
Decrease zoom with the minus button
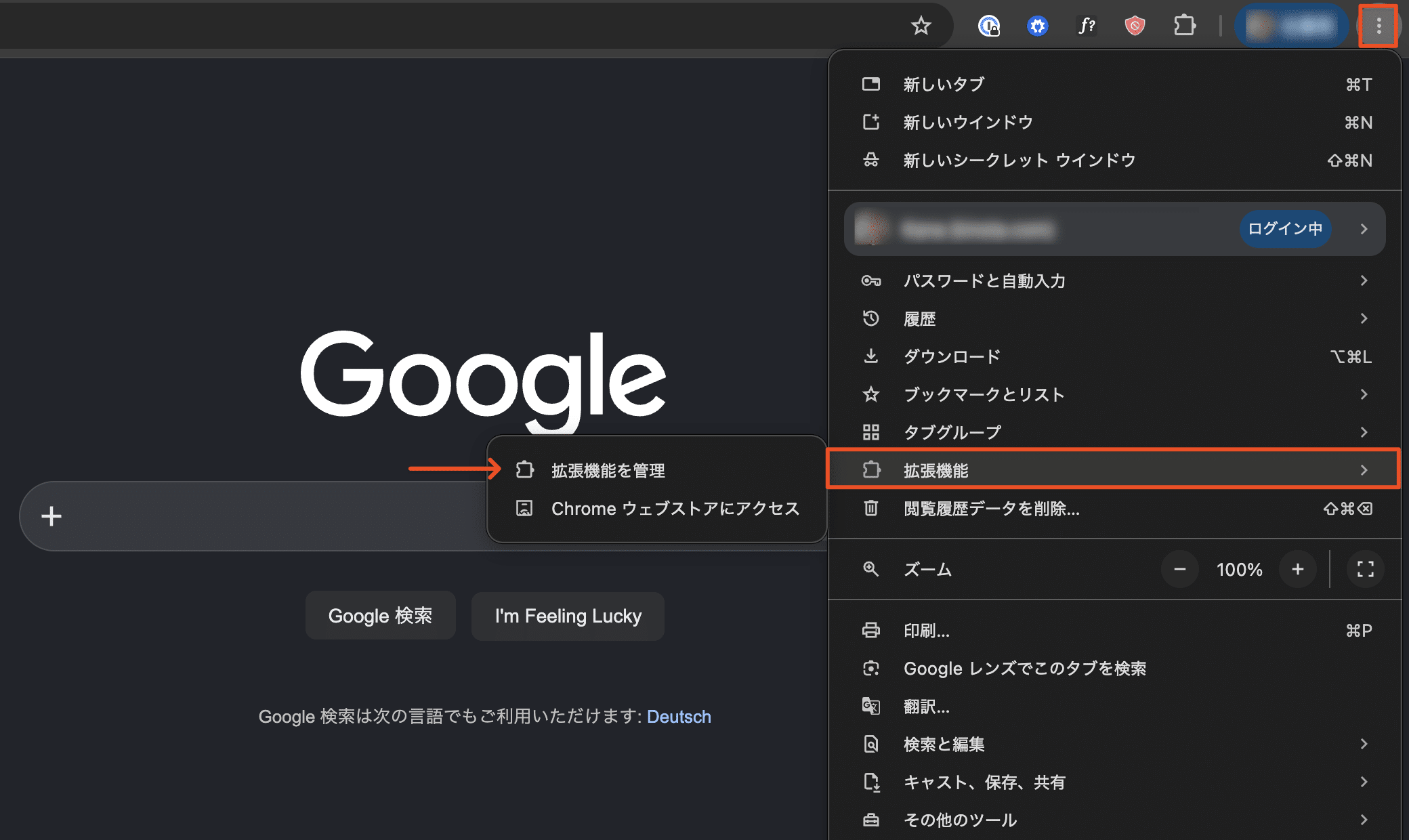pyautogui.click(x=1179, y=570)
